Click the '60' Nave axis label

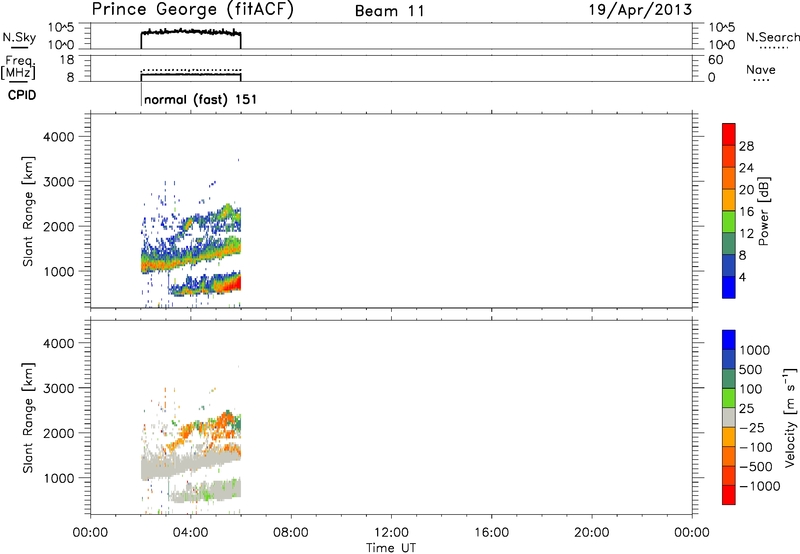pyautogui.click(x=715, y=60)
